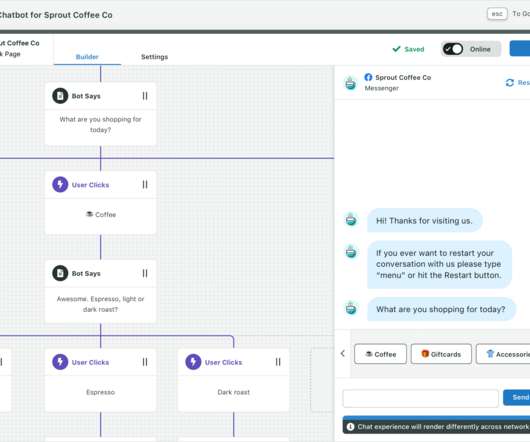Click the left chevron of quick replies
Viewport: 530px width, 442px height.
(x=343, y=353)
